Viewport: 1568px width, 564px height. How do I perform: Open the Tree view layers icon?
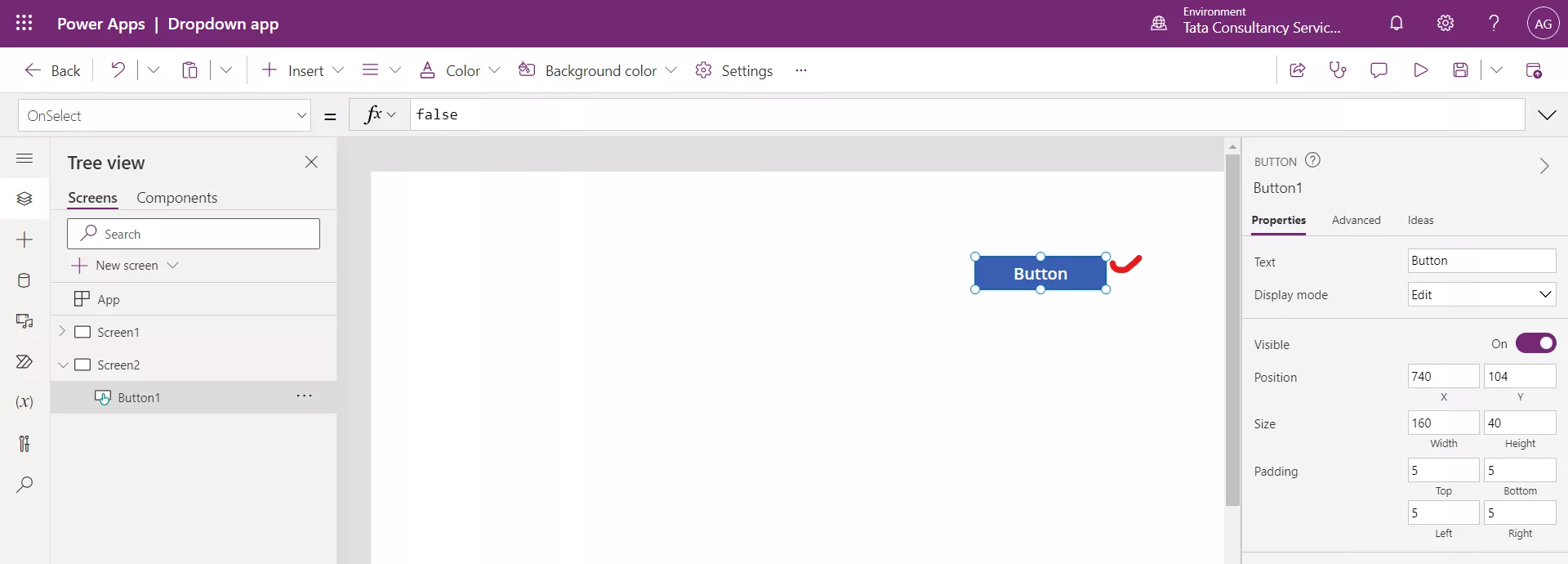coord(24,199)
